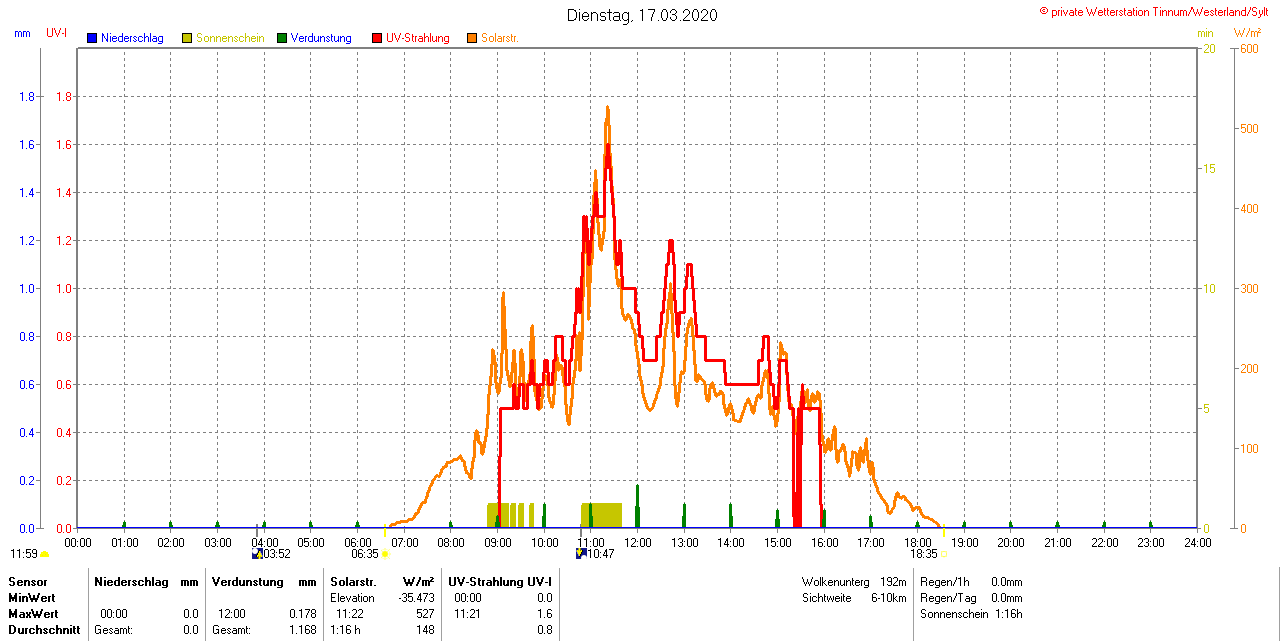Click the 06:35 sunrise time label
This screenshot has width=1280, height=641.
(x=365, y=554)
